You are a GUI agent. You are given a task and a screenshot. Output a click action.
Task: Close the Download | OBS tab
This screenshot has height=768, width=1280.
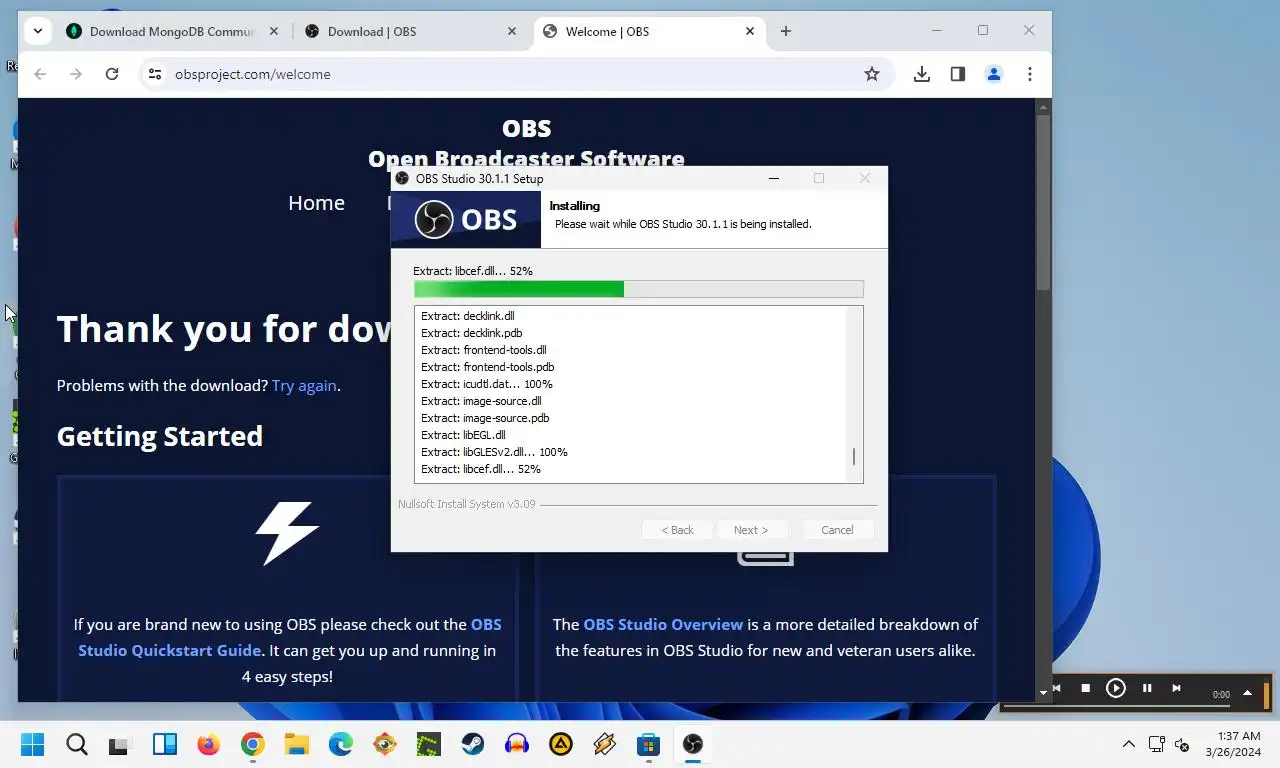pyautogui.click(x=512, y=31)
